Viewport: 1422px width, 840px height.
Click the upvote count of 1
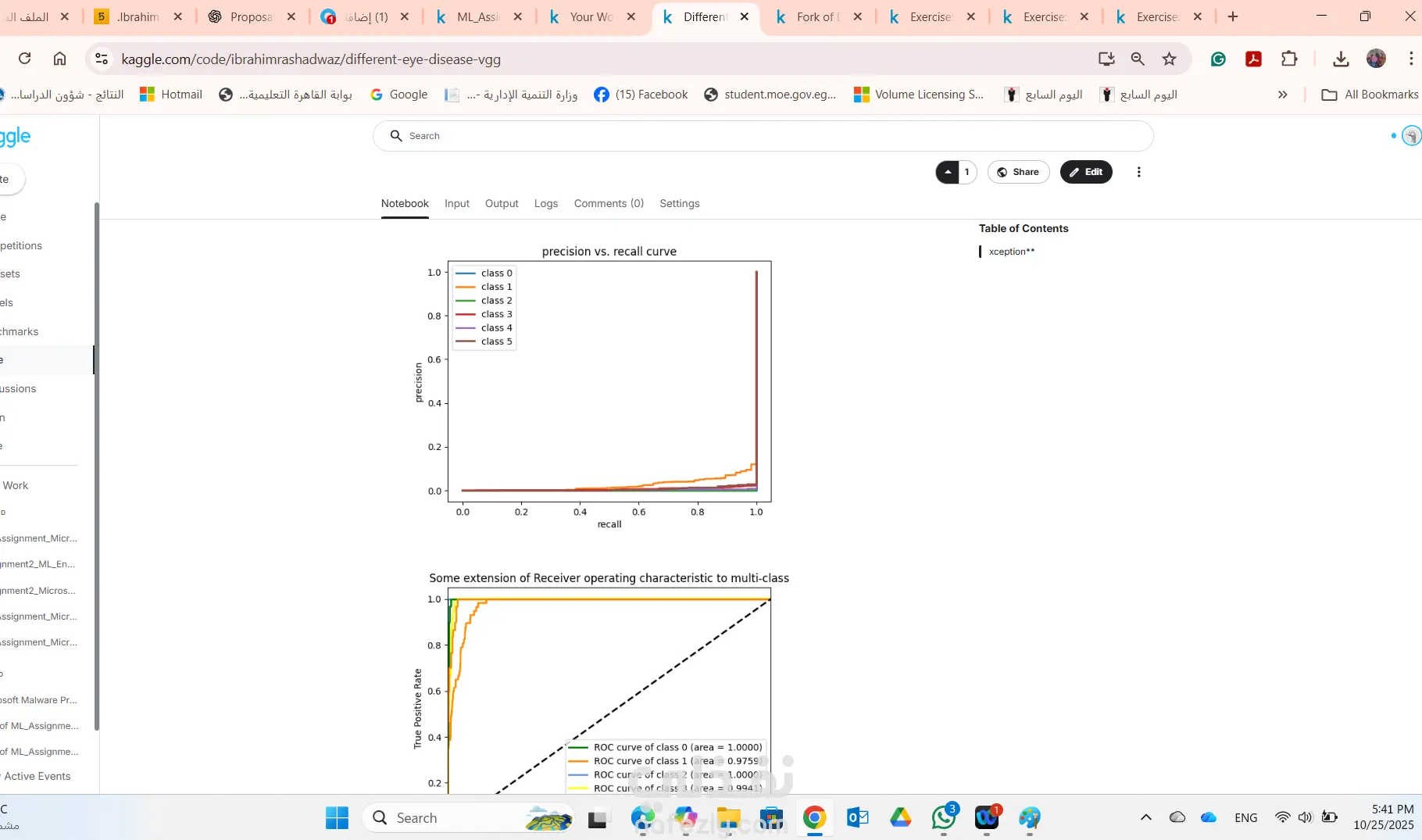[x=967, y=172]
